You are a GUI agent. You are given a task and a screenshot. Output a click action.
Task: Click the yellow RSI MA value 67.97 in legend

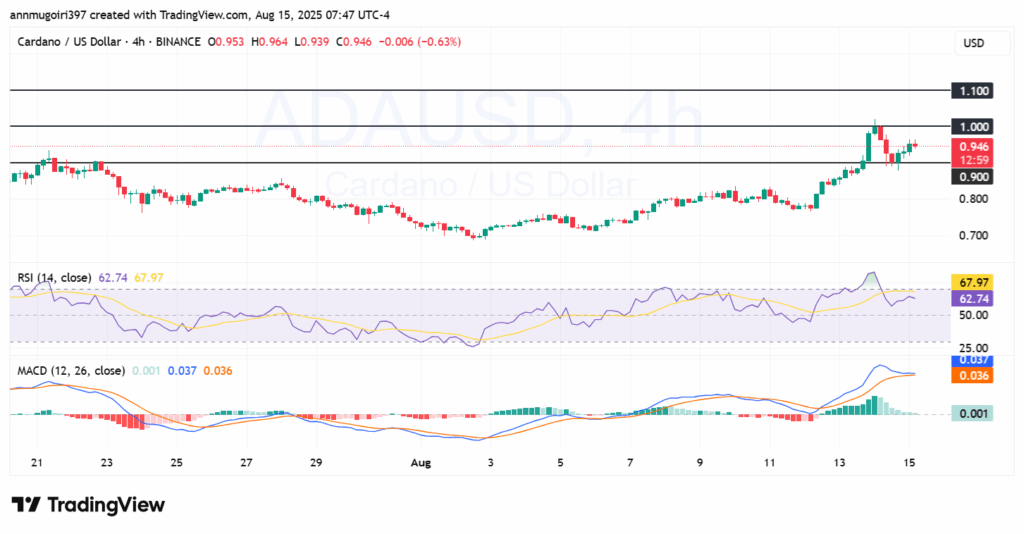point(149,278)
